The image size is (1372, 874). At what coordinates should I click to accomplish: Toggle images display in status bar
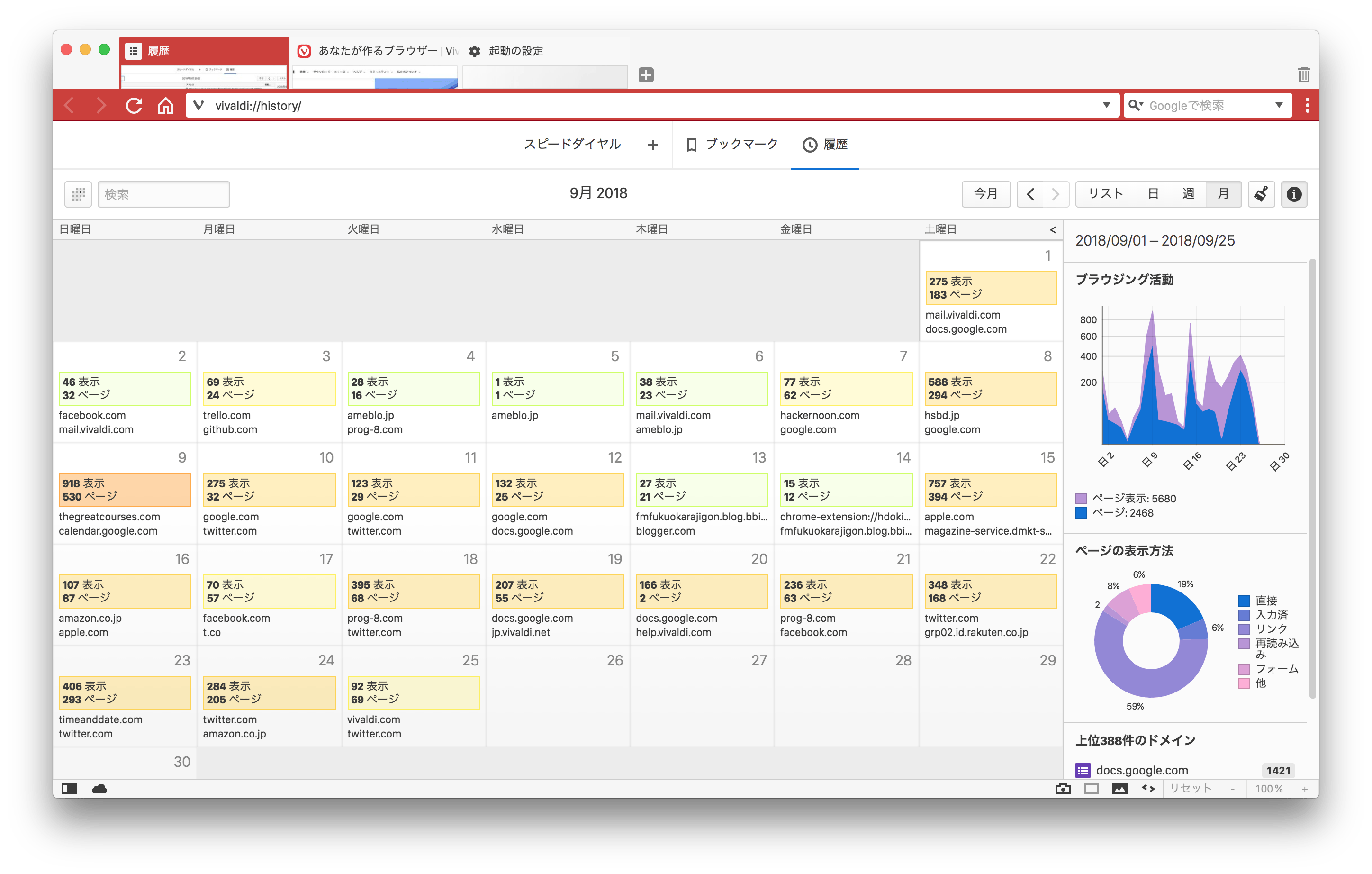1119,789
